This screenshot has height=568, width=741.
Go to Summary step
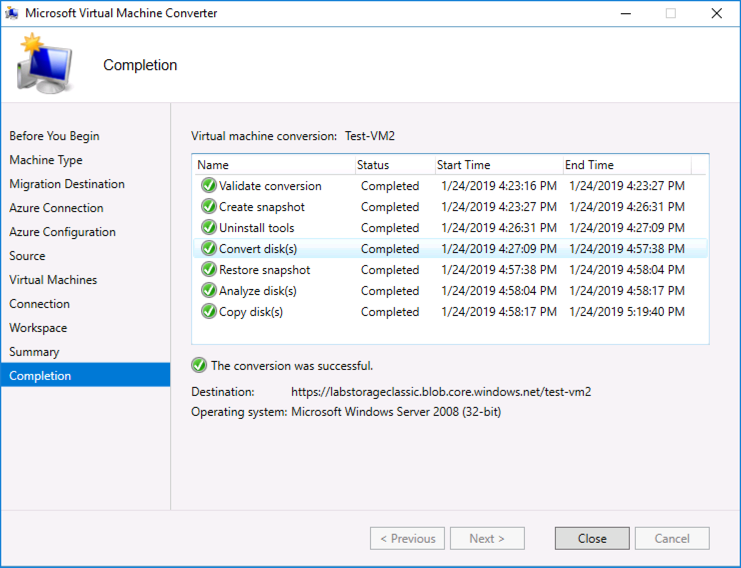pyautogui.click(x=34, y=352)
